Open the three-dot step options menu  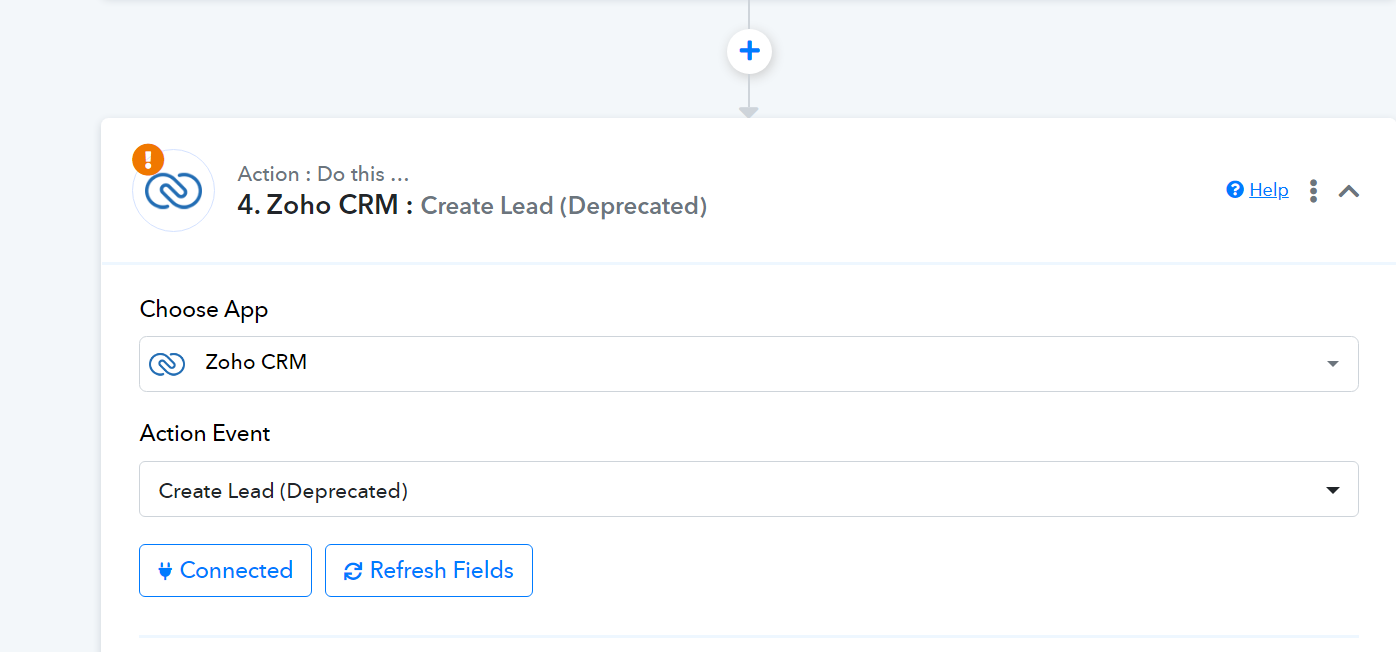coord(1313,191)
